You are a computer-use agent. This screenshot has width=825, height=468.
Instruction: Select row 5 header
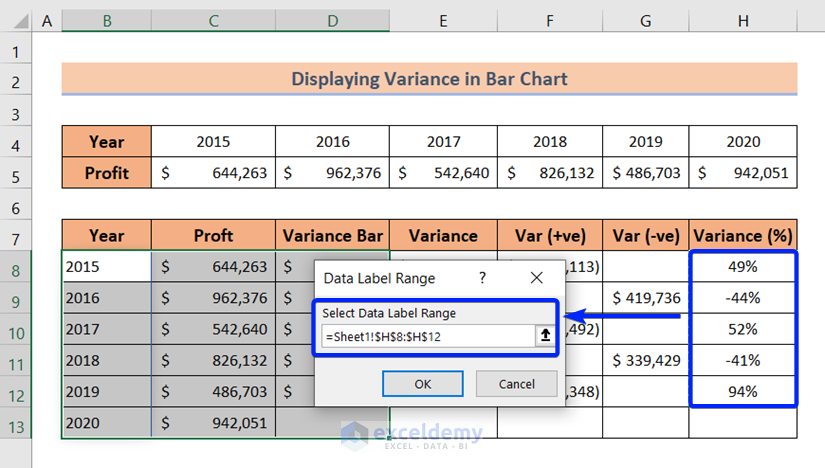tap(16, 173)
